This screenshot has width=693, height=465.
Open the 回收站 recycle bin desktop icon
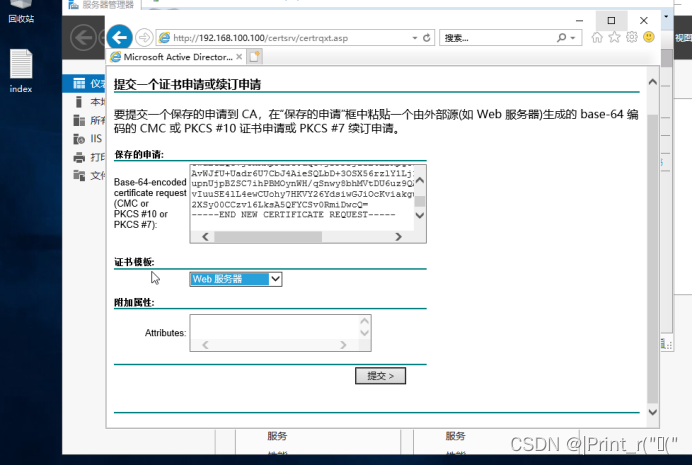coord(21,11)
